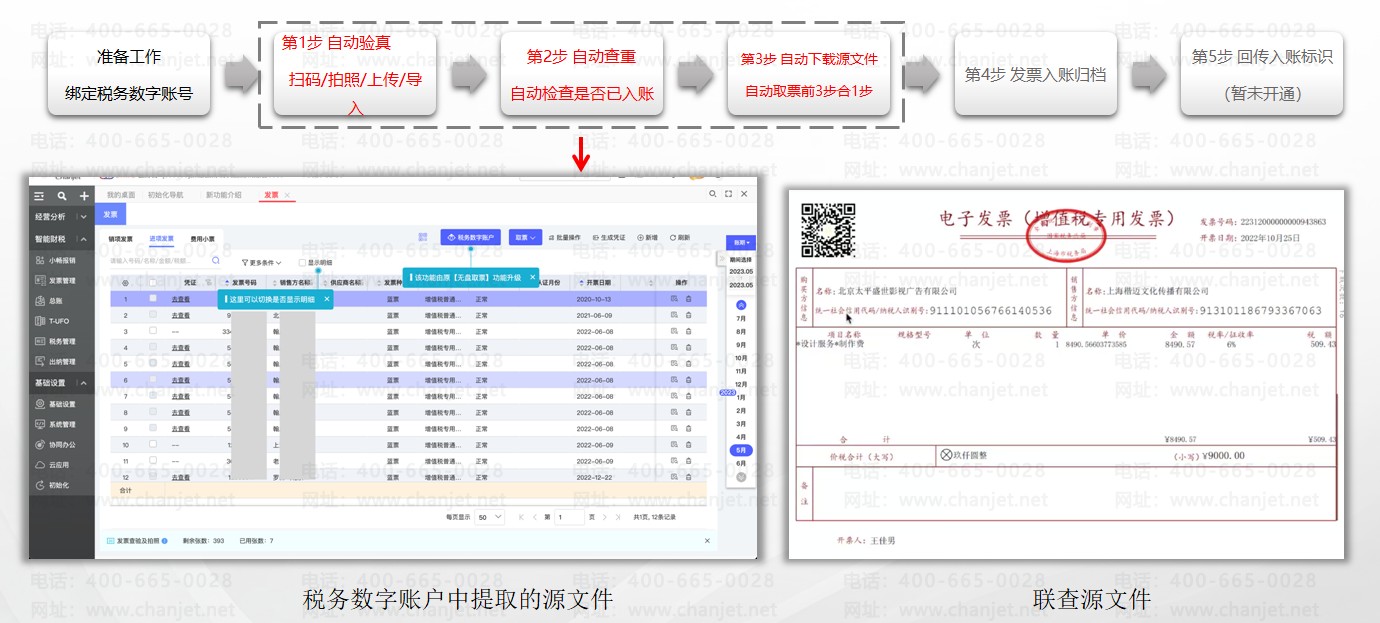Image resolution: width=1380 pixels, height=623 pixels.
Task: Delete the 2020-10-13 invoice row
Action: 688,299
